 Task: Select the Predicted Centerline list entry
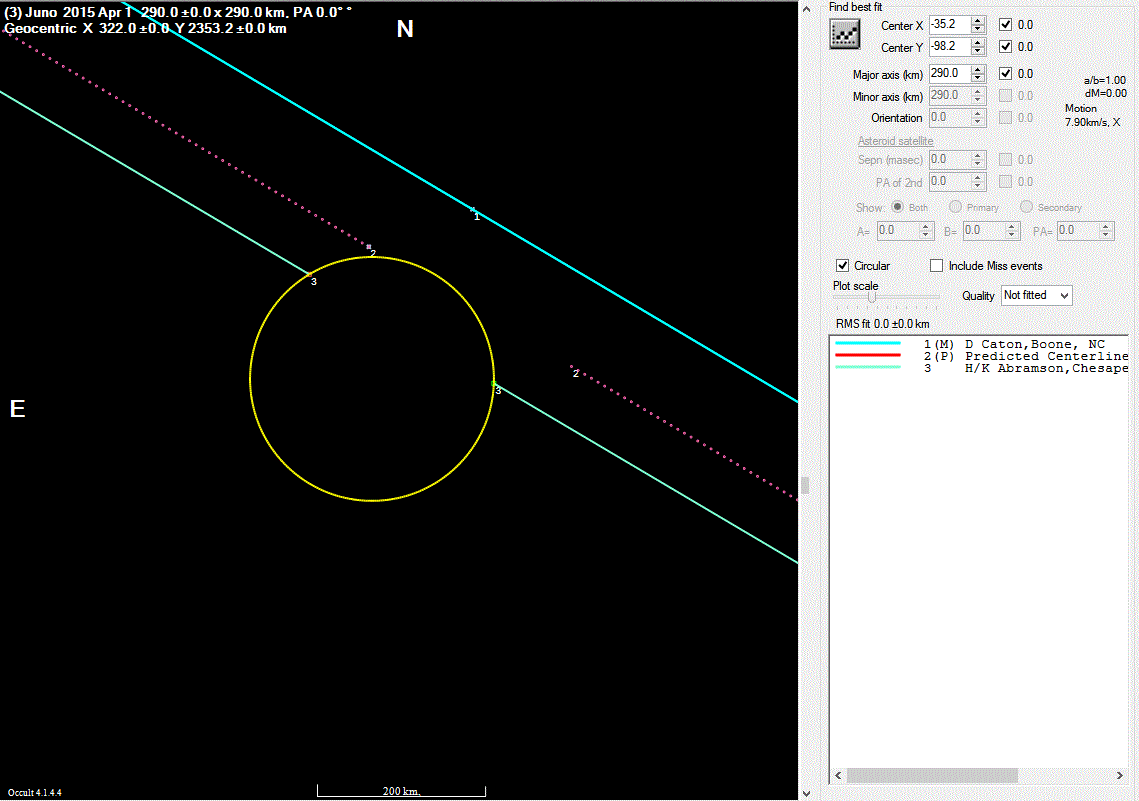[1046, 356]
